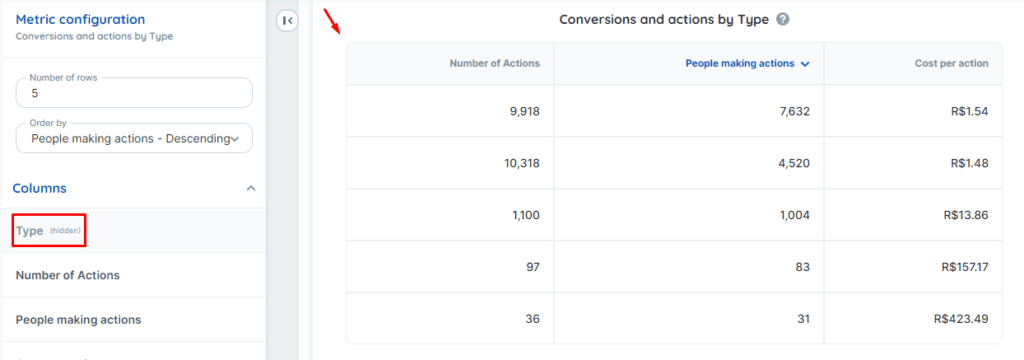The image size is (1024, 360).
Task: Open help question mark icon
Action: [783, 20]
